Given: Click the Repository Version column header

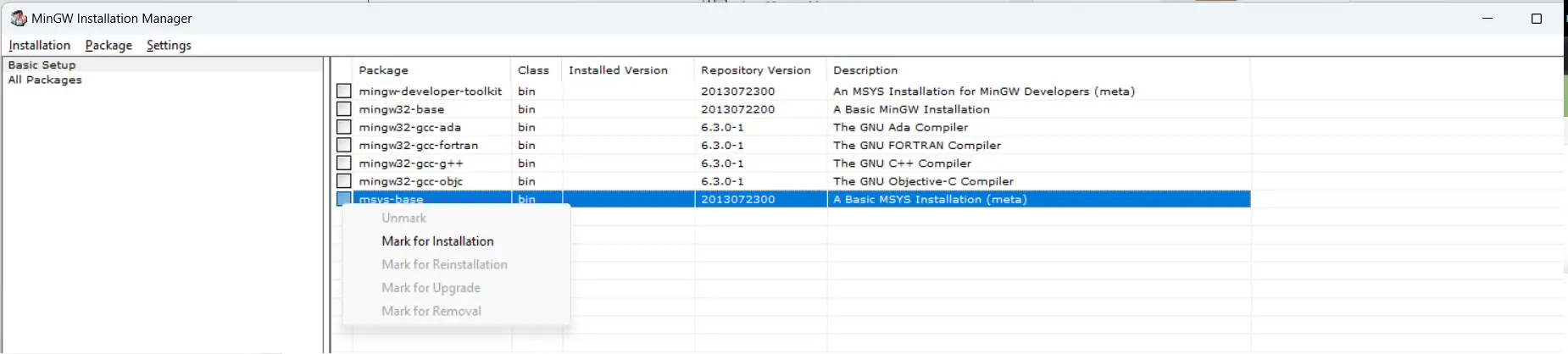Looking at the screenshot, I should (760, 70).
